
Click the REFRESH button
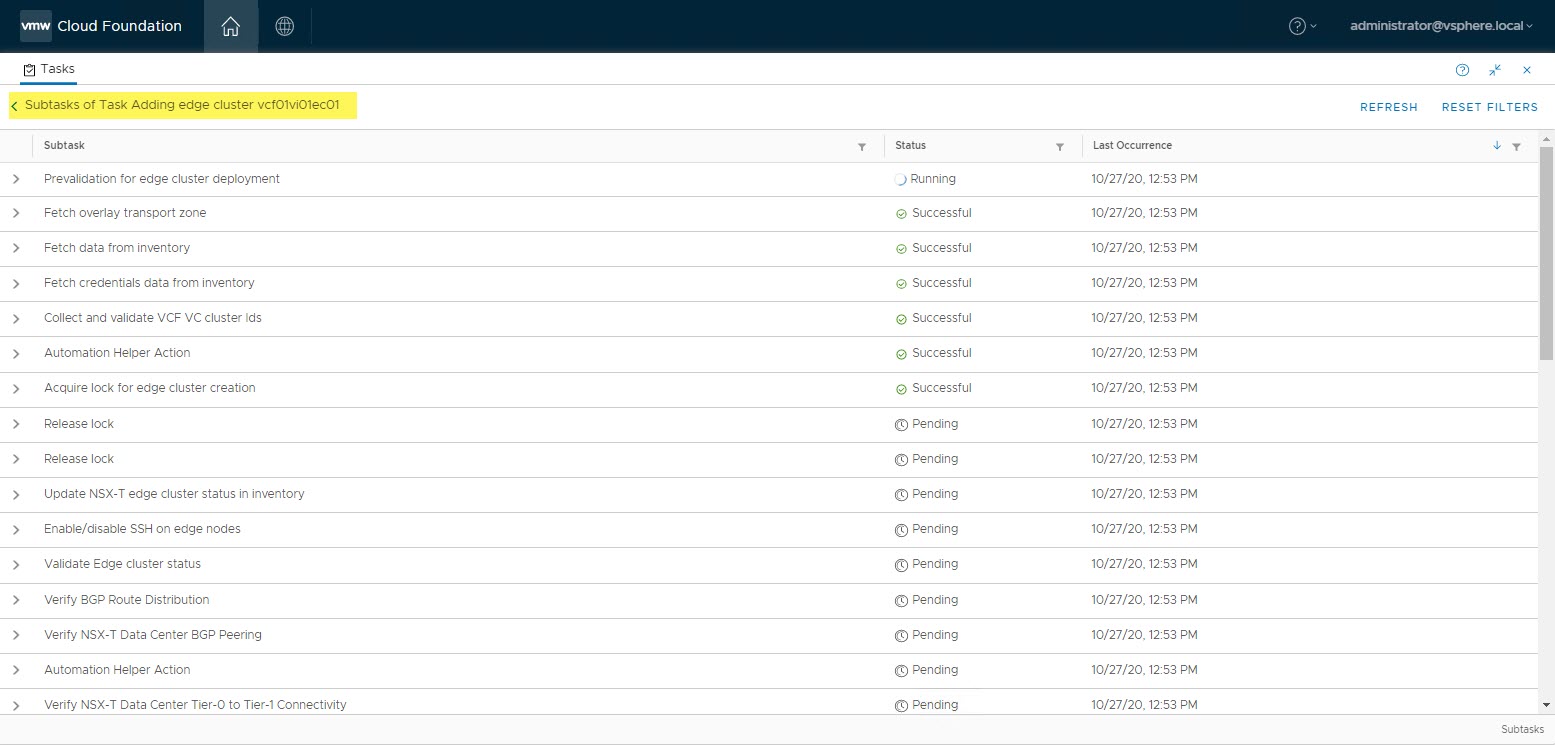tap(1388, 107)
